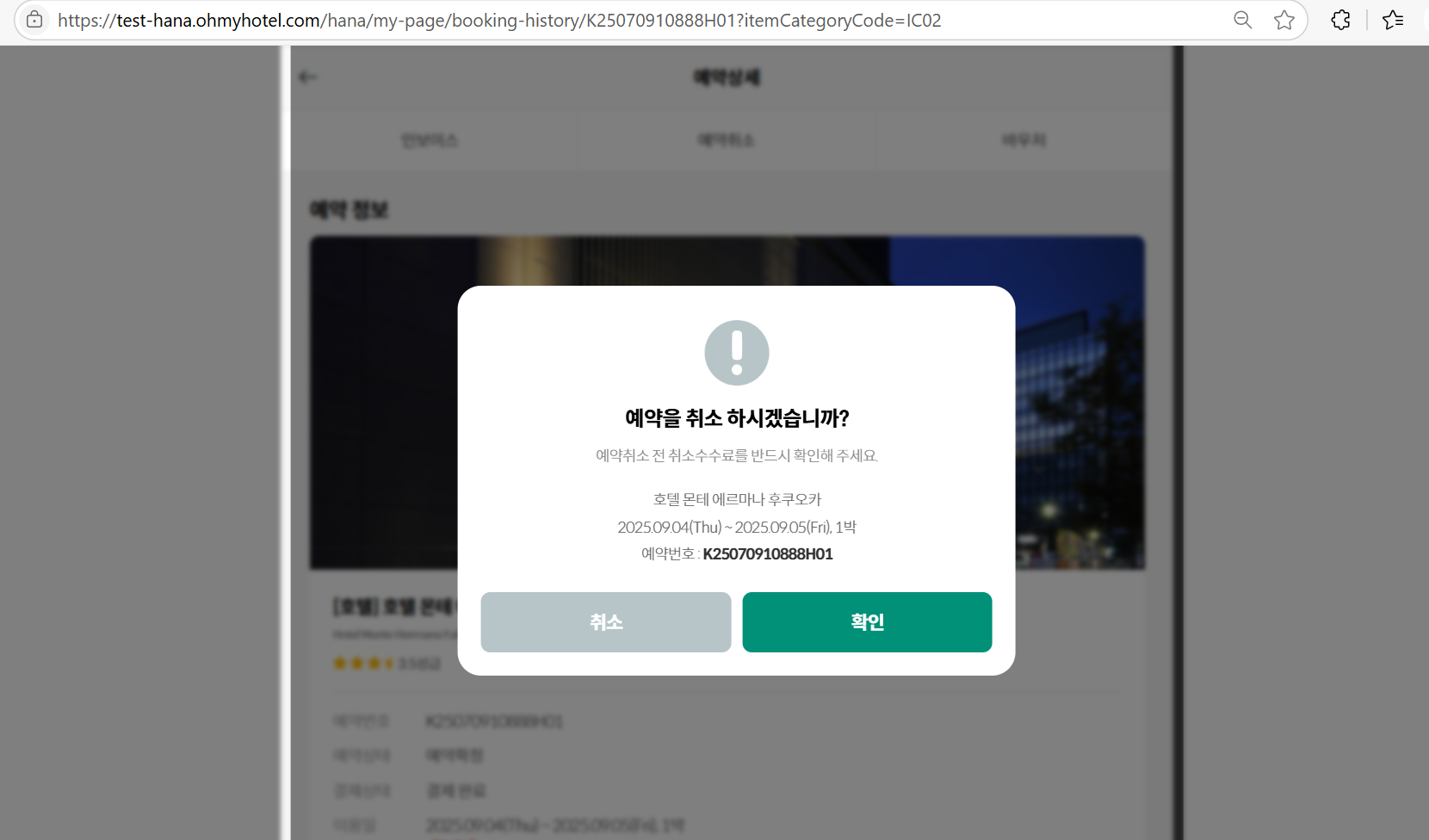Click the back arrow on the booking page
1429x840 pixels.
click(308, 77)
